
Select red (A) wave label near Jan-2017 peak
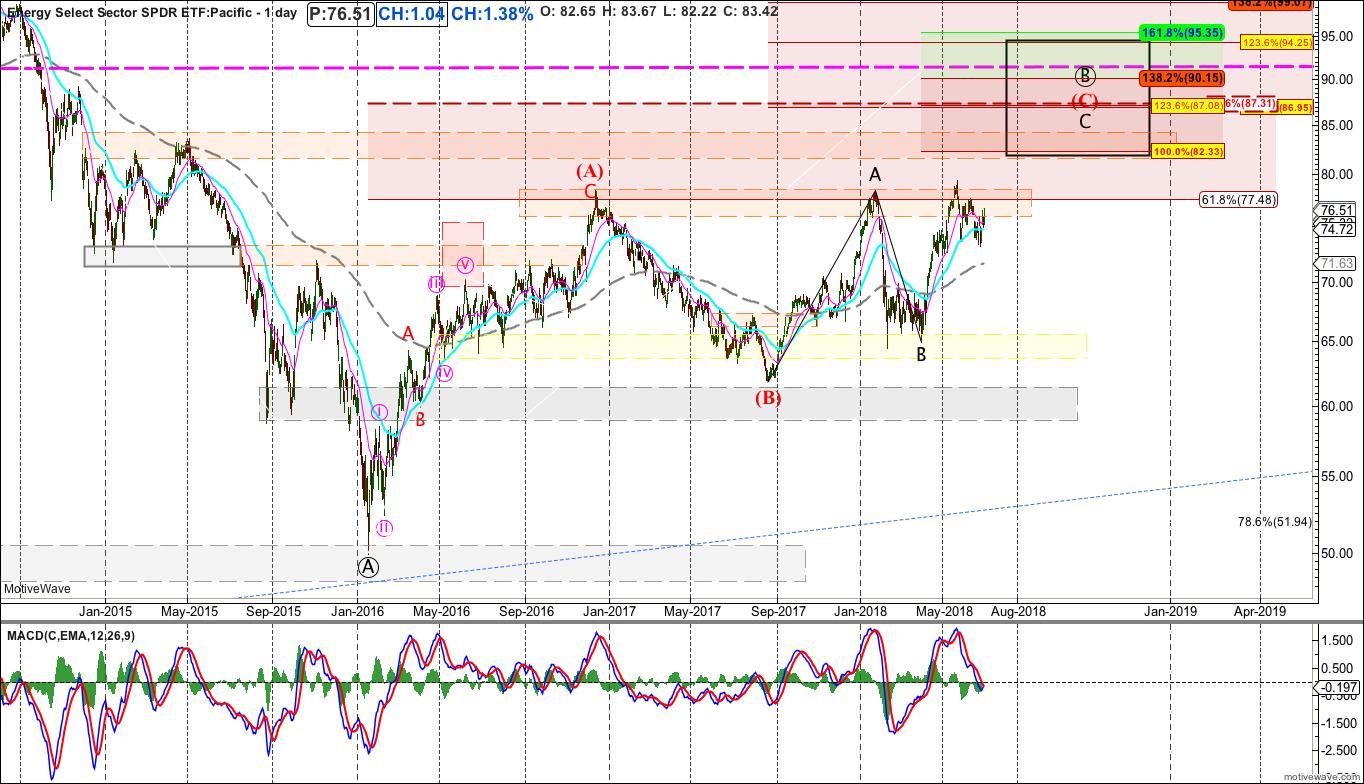click(x=590, y=171)
